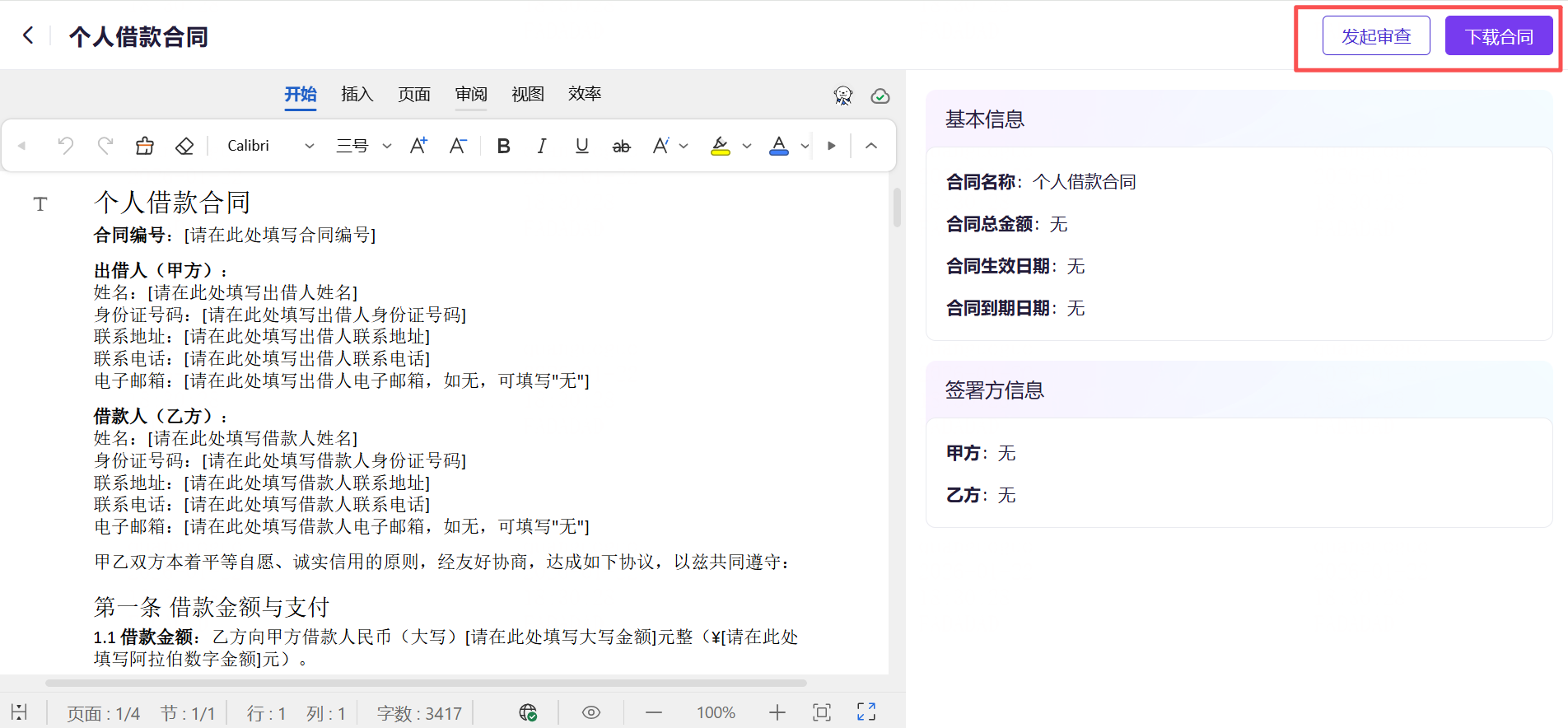Switch to the 开始 tab

coord(301,94)
